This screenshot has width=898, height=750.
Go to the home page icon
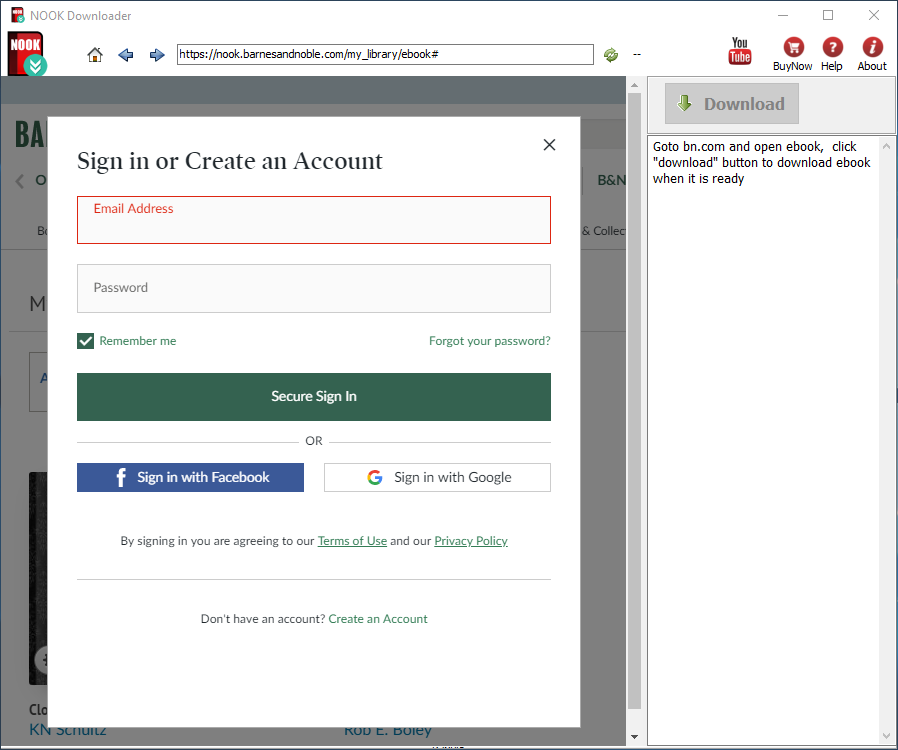[x=95, y=55]
